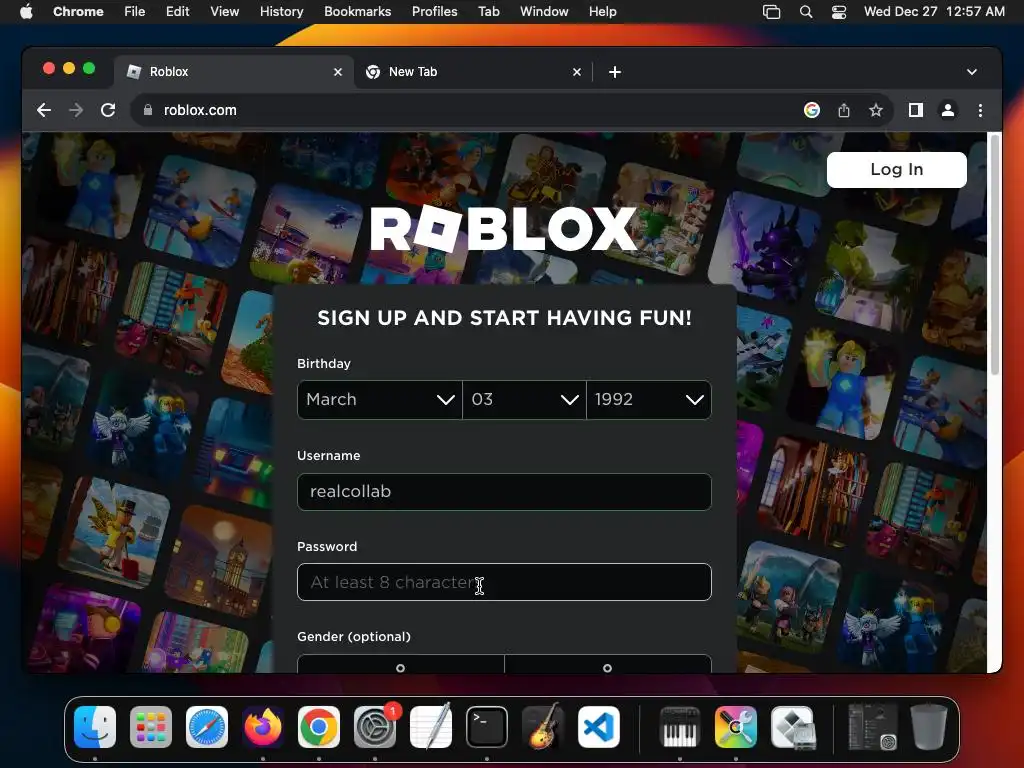1024x768 pixels.
Task: Click the Roblox logo
Action: tap(503, 229)
